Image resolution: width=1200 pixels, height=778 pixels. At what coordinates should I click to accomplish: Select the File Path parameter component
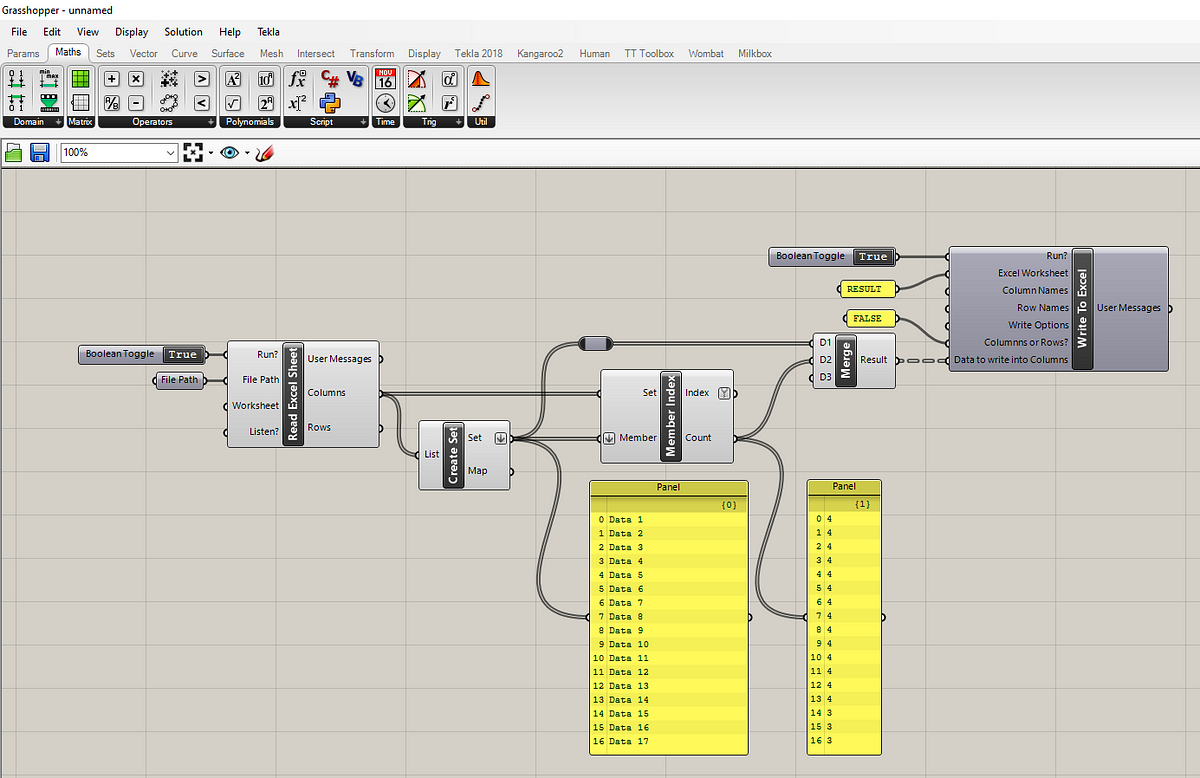[180, 380]
